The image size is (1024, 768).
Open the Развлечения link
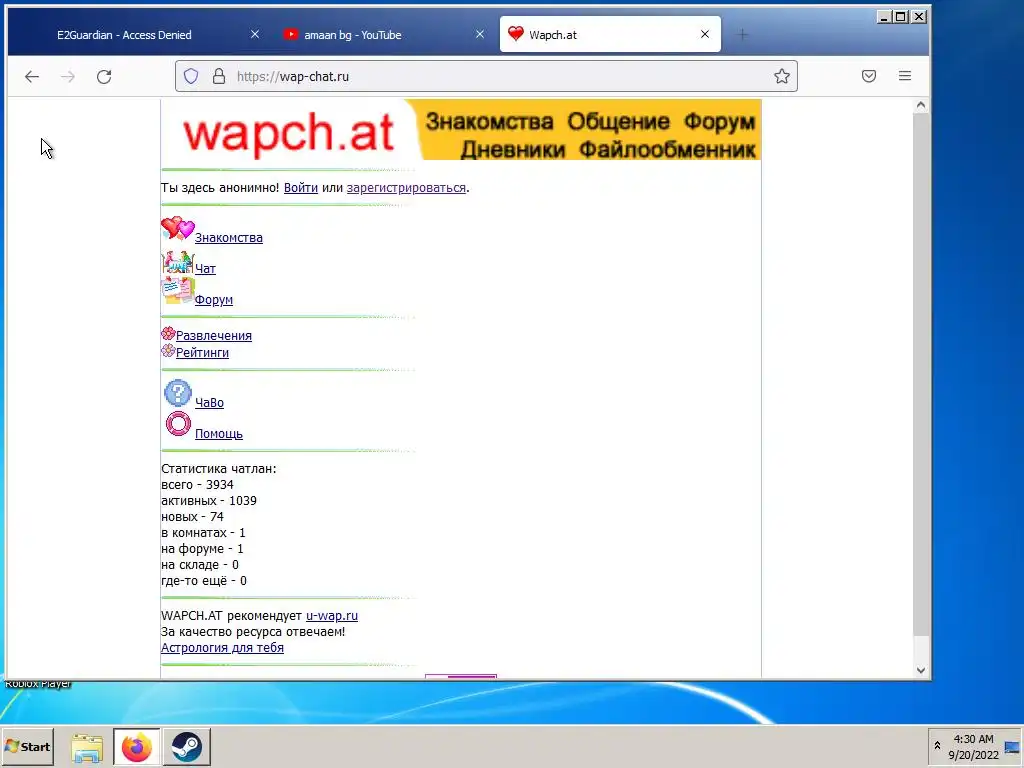pyautogui.click(x=214, y=336)
